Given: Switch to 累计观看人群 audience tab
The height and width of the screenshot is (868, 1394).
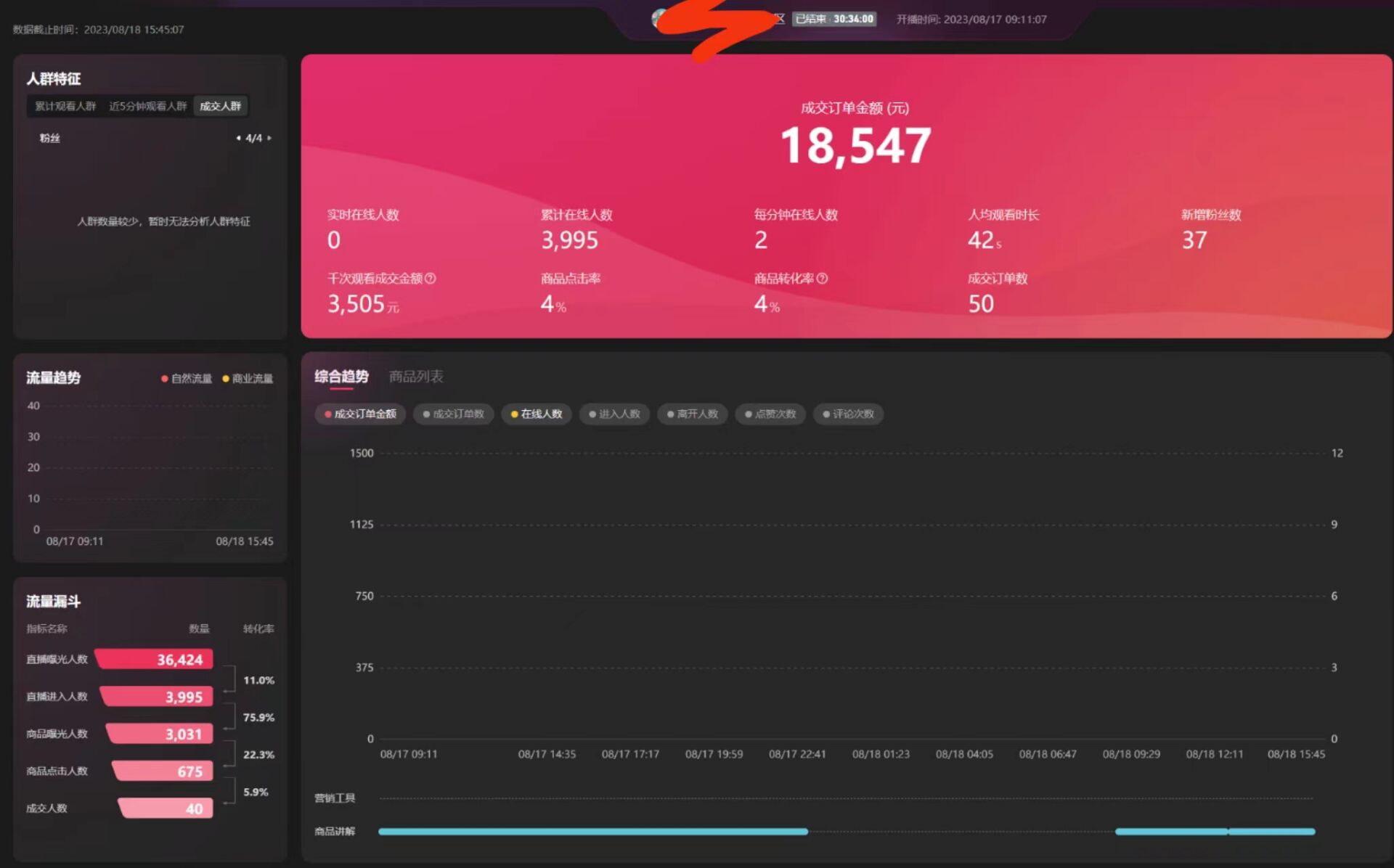Looking at the screenshot, I should (x=65, y=106).
